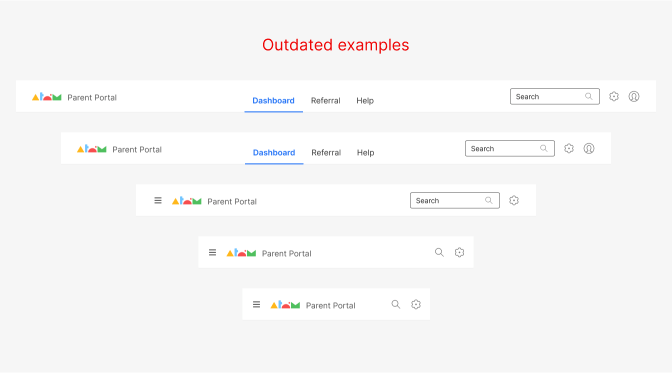Click settings gear in third navbar
The image size is (672, 373).
click(514, 200)
